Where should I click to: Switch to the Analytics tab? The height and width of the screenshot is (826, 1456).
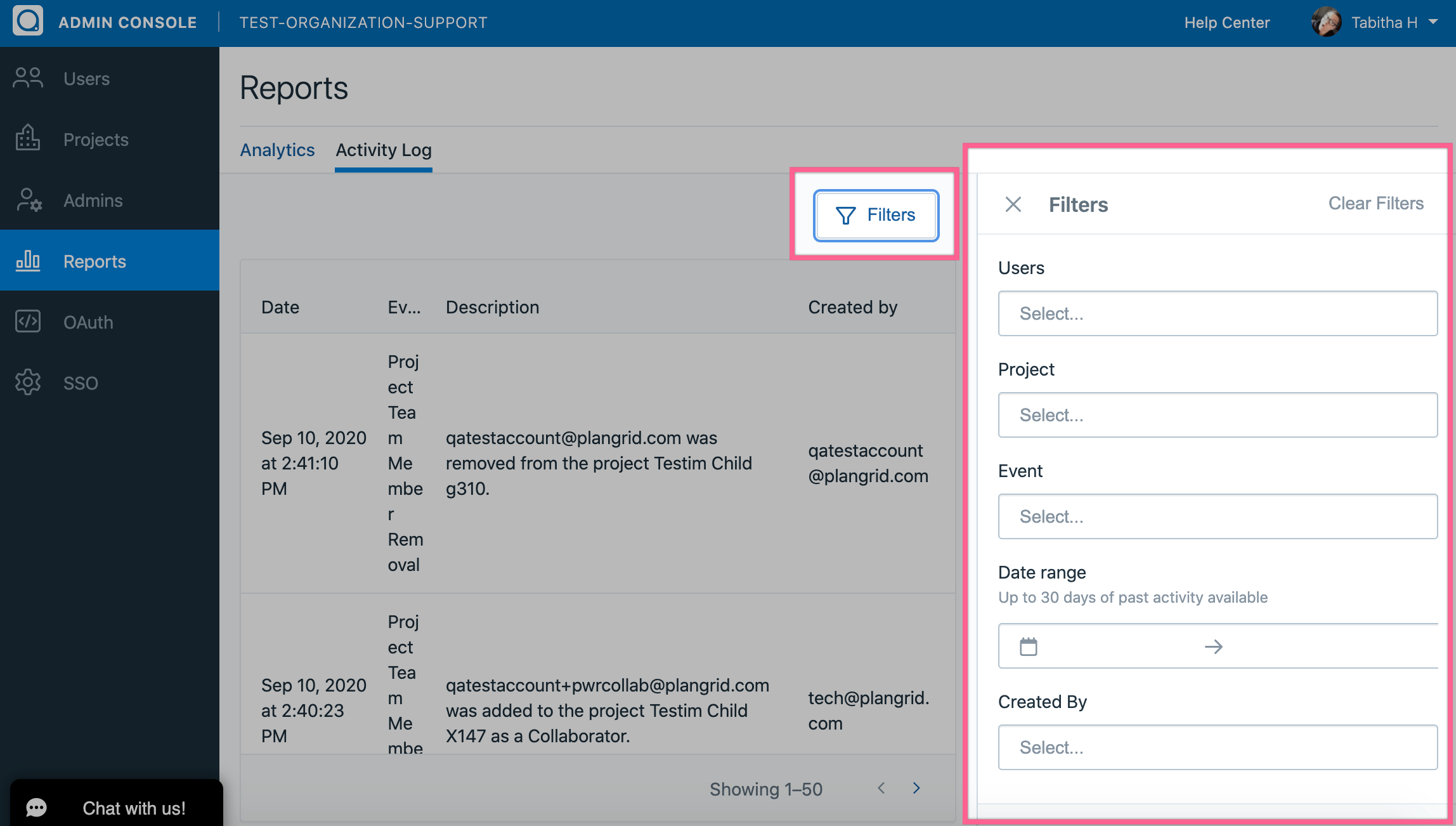tap(277, 150)
